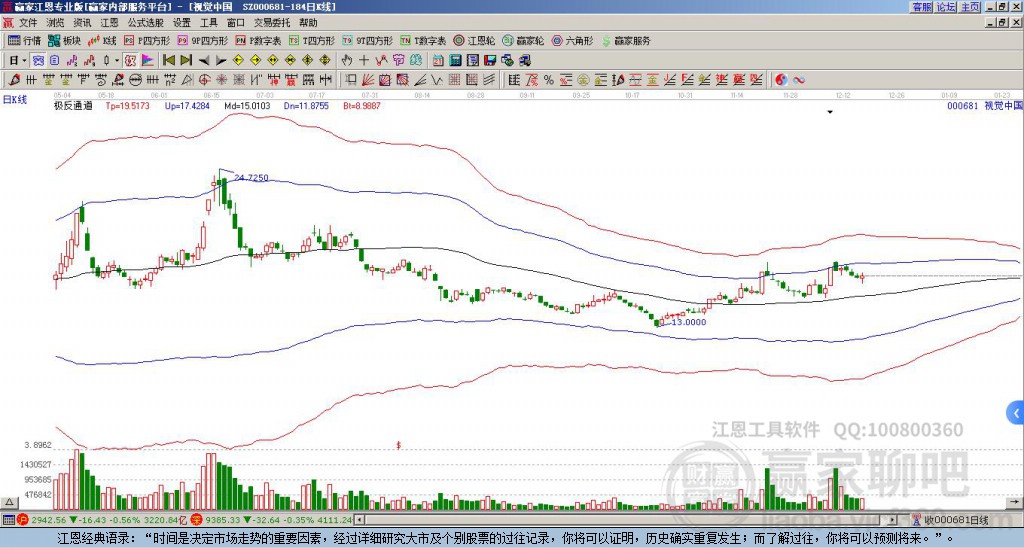
Task: Click the 深 Shenzhen index badge
Action: click(198, 520)
